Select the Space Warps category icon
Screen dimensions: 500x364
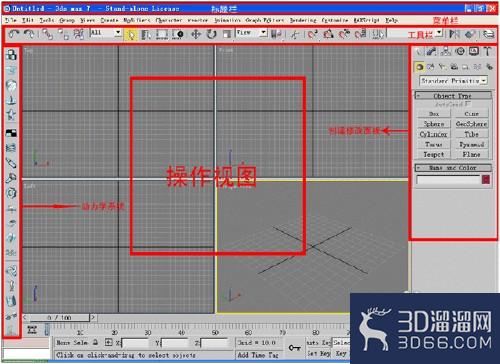[477, 67]
